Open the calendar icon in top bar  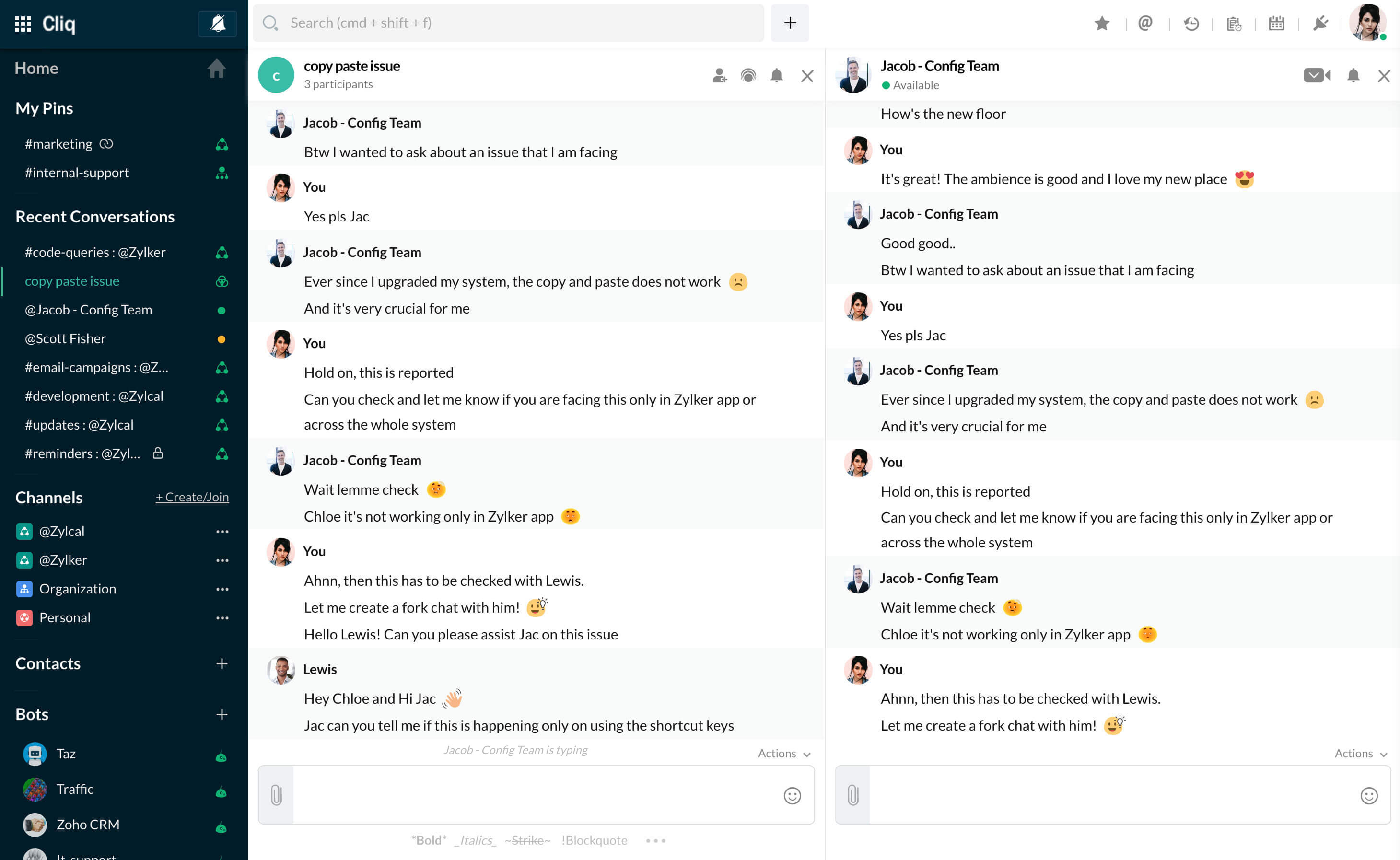pyautogui.click(x=1277, y=23)
